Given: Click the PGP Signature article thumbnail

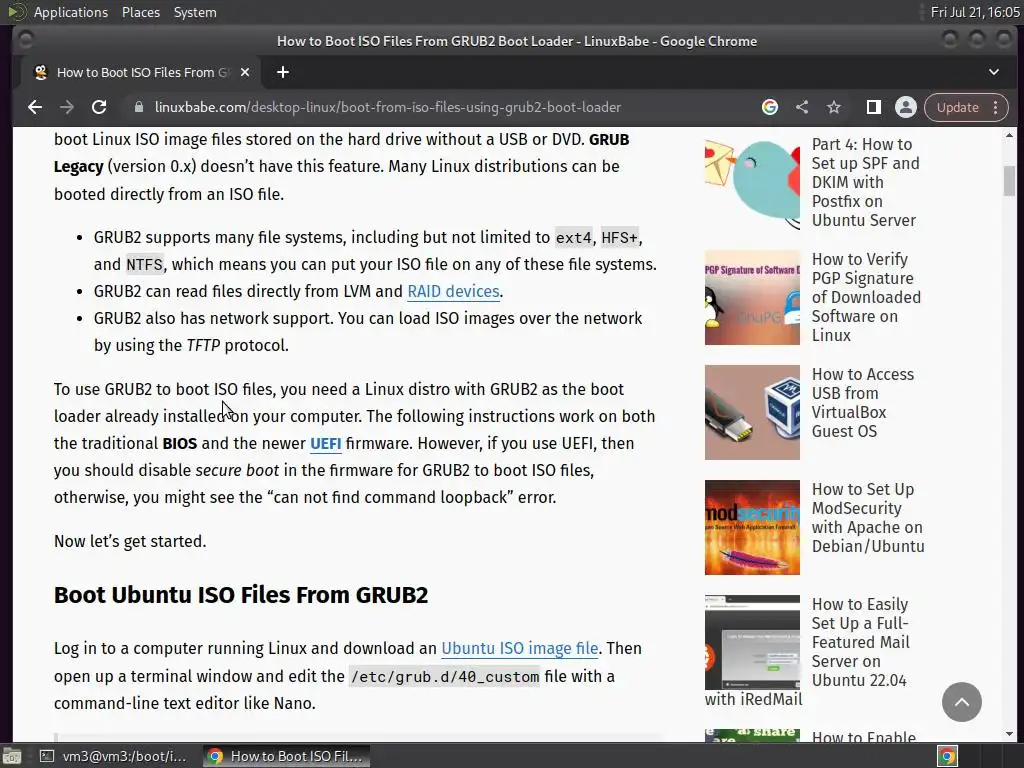Looking at the screenshot, I should pyautogui.click(x=752, y=297).
